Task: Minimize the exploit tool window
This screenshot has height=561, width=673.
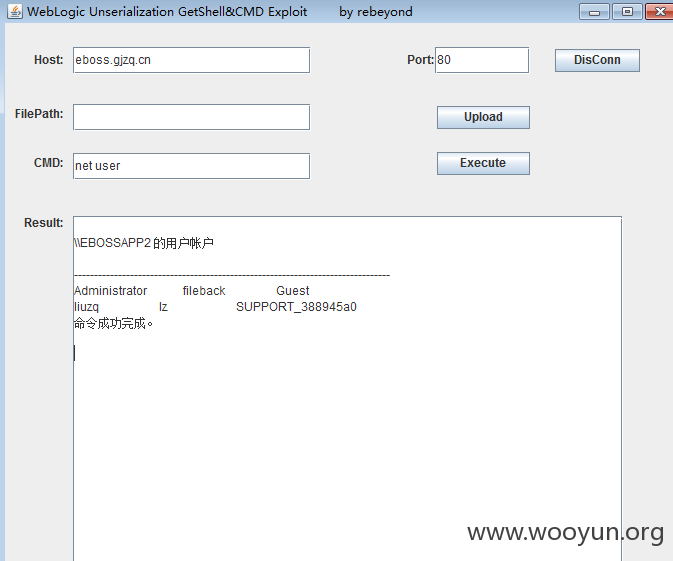Action: 594,12
